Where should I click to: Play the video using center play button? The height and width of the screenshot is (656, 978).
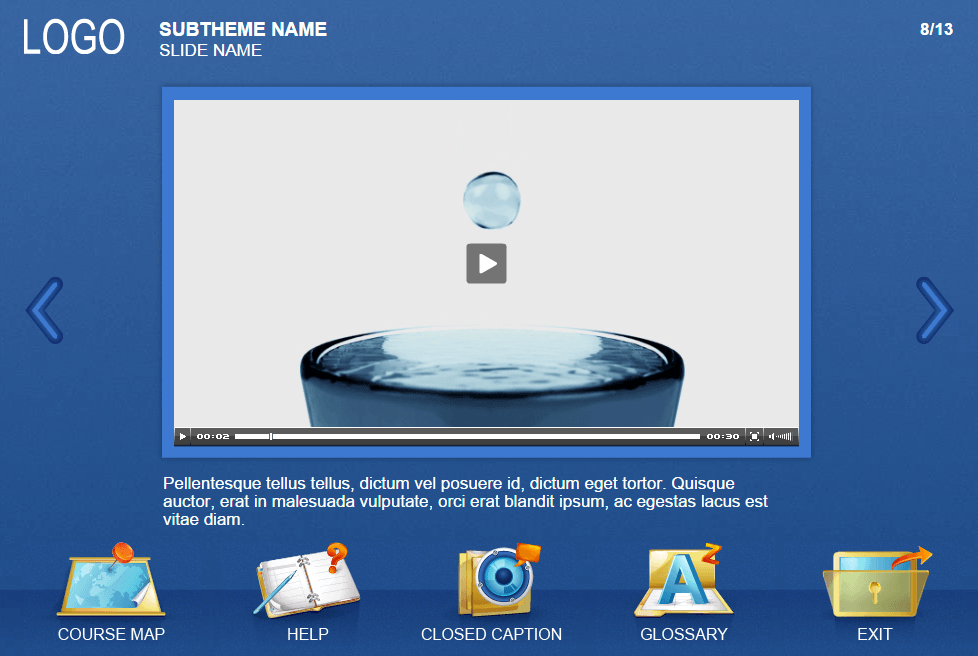pos(487,263)
